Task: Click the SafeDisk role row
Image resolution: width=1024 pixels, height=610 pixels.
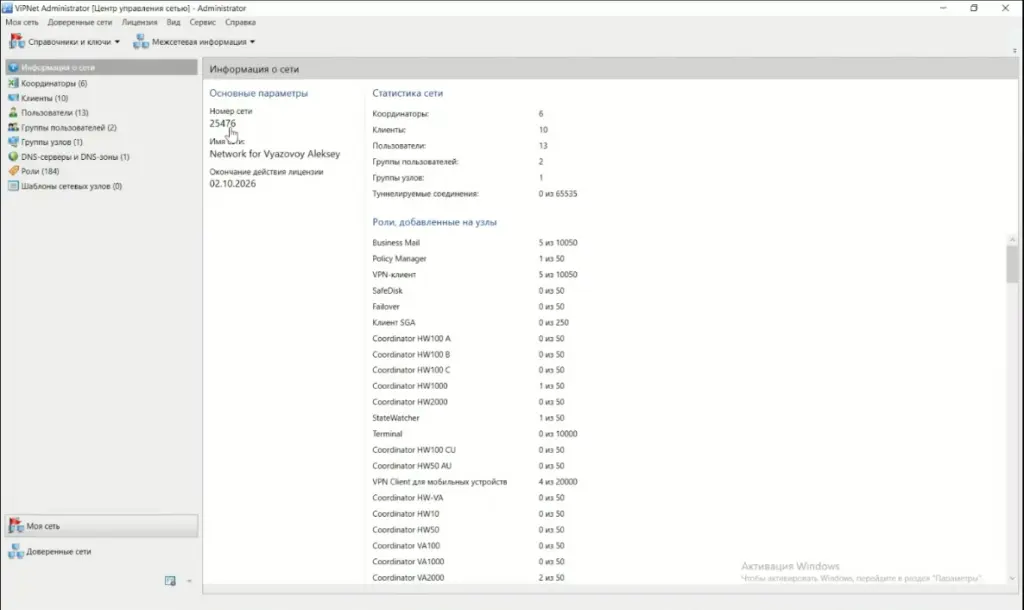Action: pyautogui.click(x=468, y=291)
